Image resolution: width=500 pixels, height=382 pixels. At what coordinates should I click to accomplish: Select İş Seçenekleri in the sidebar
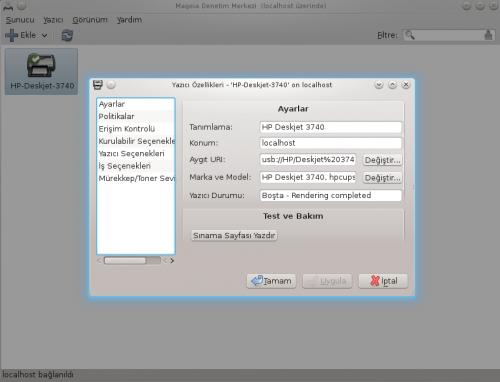click(136, 166)
